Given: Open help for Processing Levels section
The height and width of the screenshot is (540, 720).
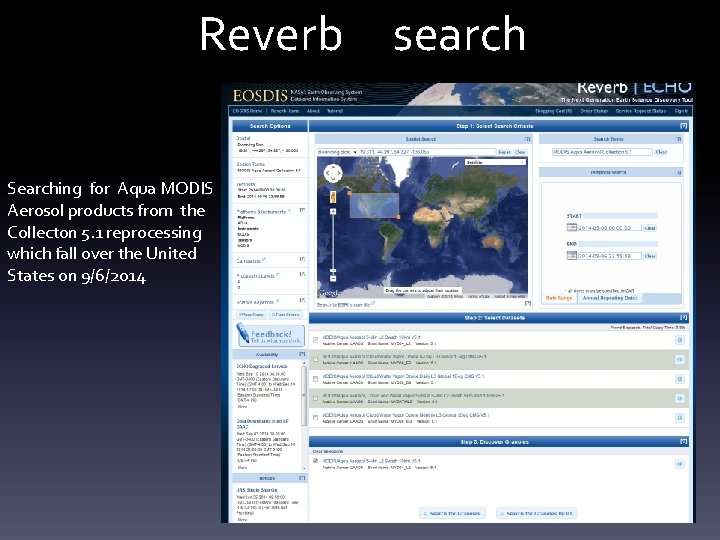Looking at the screenshot, I should pos(302,274).
